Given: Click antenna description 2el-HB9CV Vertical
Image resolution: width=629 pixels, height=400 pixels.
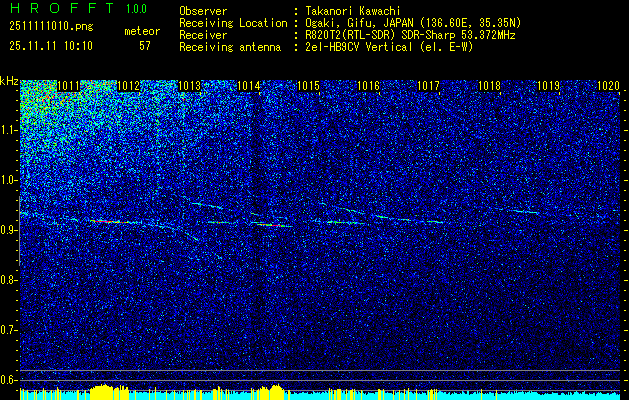Looking at the screenshot, I should click(x=389, y=47).
